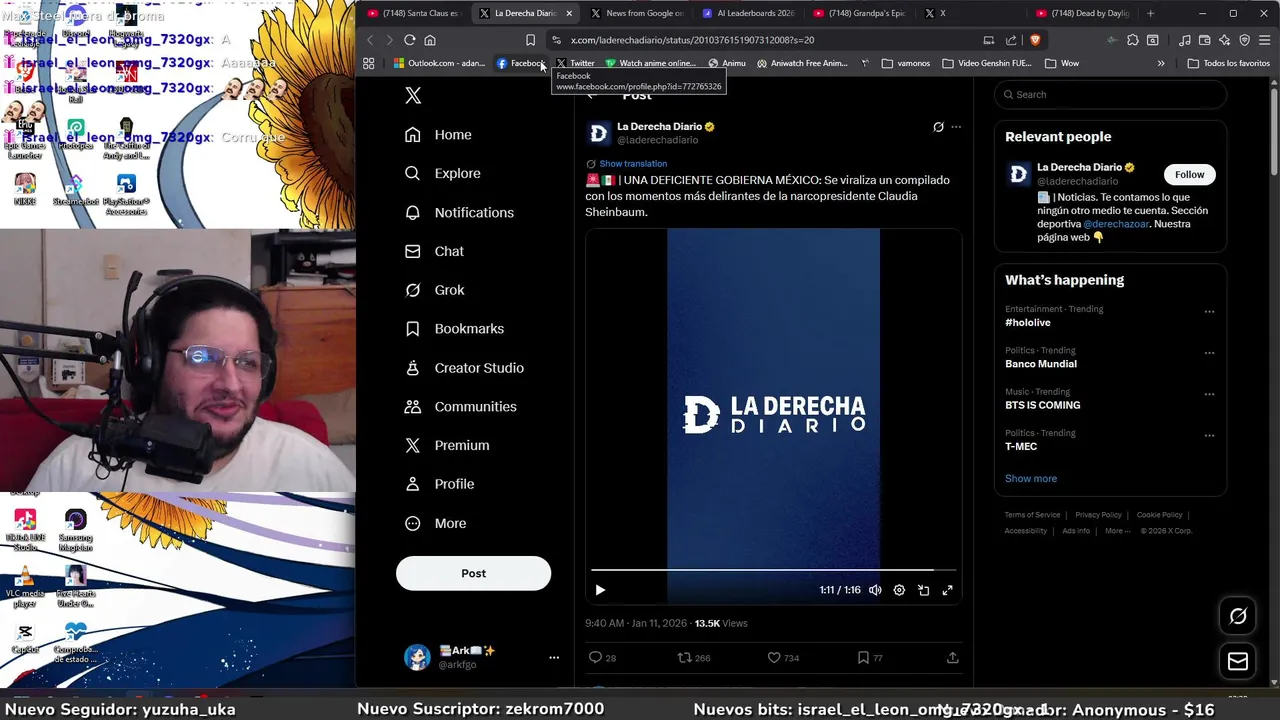Bookmark this page in the address bar
The height and width of the screenshot is (720, 1280).
(530, 40)
